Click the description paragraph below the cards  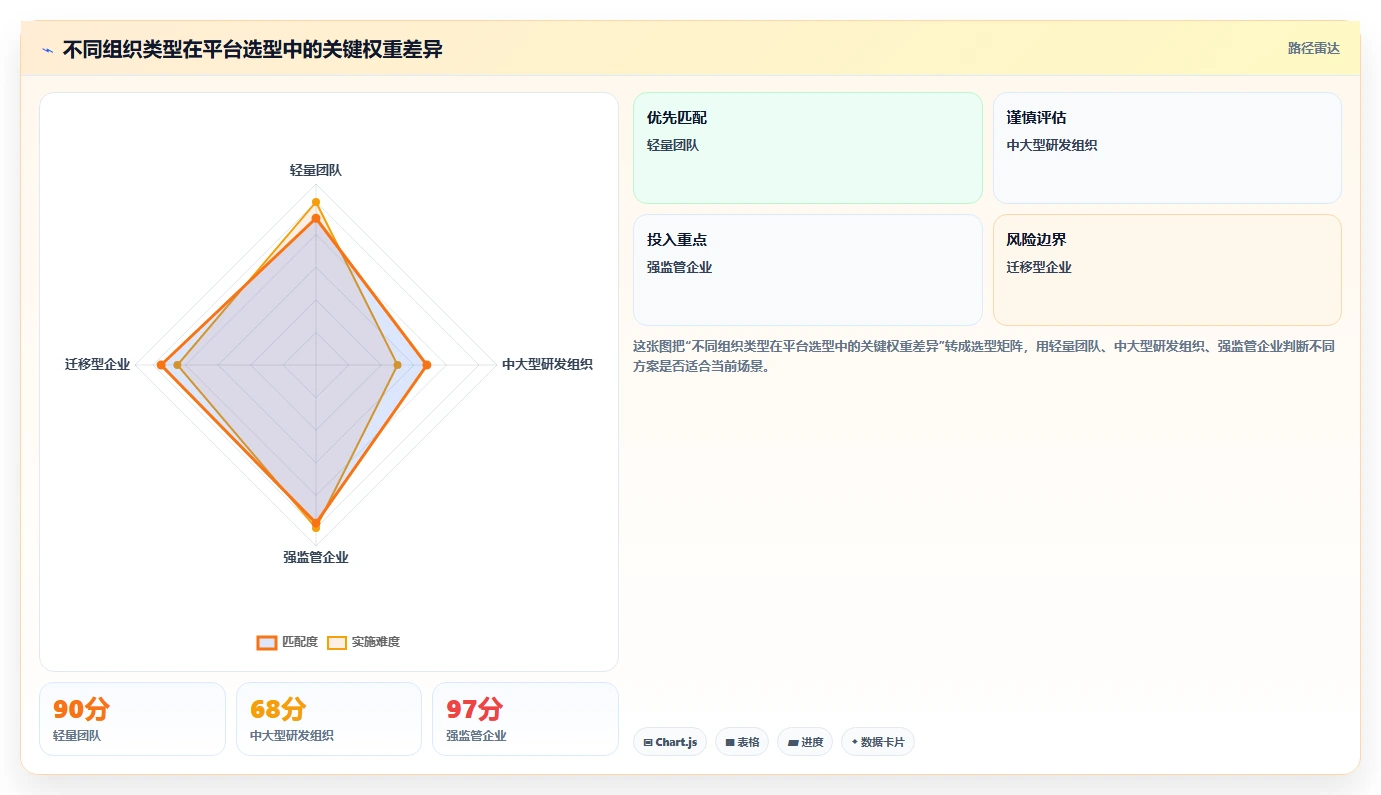984,356
